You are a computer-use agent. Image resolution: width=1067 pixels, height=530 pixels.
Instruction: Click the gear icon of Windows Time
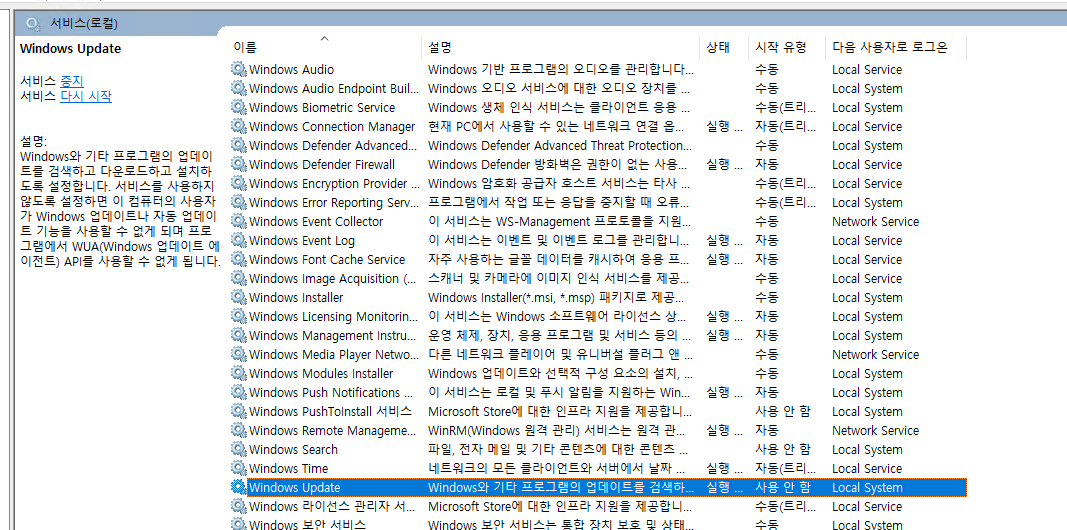pos(238,468)
